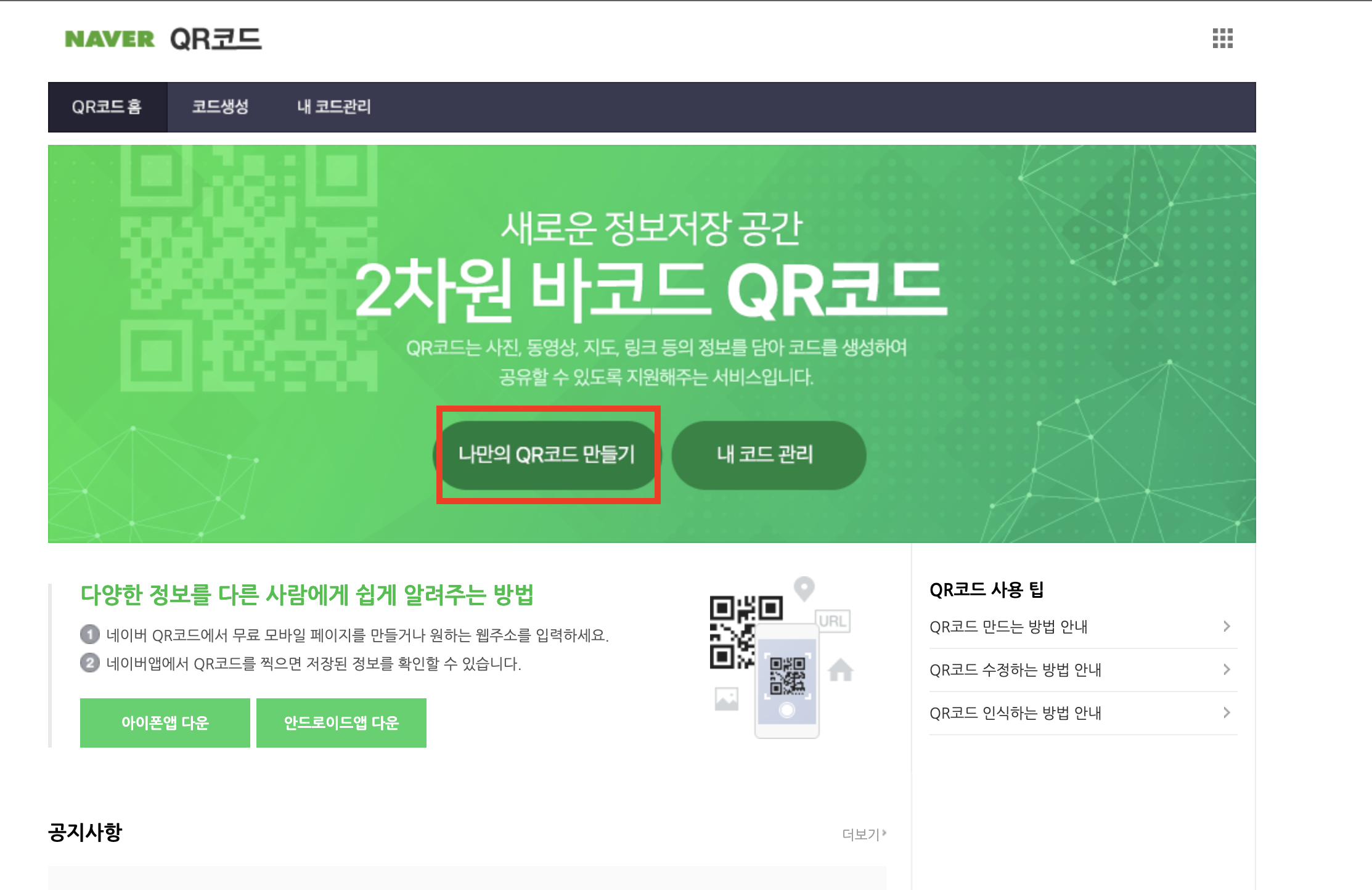
Task: Switch to the QR코드 홈 tab
Action: (x=107, y=107)
